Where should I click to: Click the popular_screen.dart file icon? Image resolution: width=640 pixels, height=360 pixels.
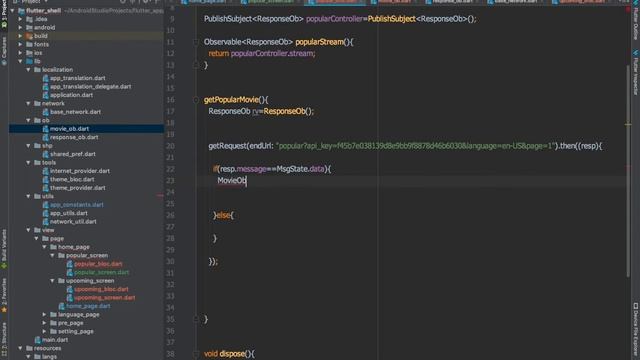click(69, 272)
